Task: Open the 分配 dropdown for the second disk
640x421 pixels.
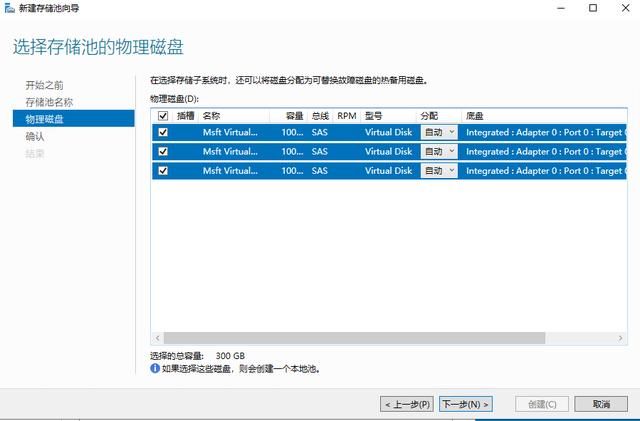Action: (439, 152)
